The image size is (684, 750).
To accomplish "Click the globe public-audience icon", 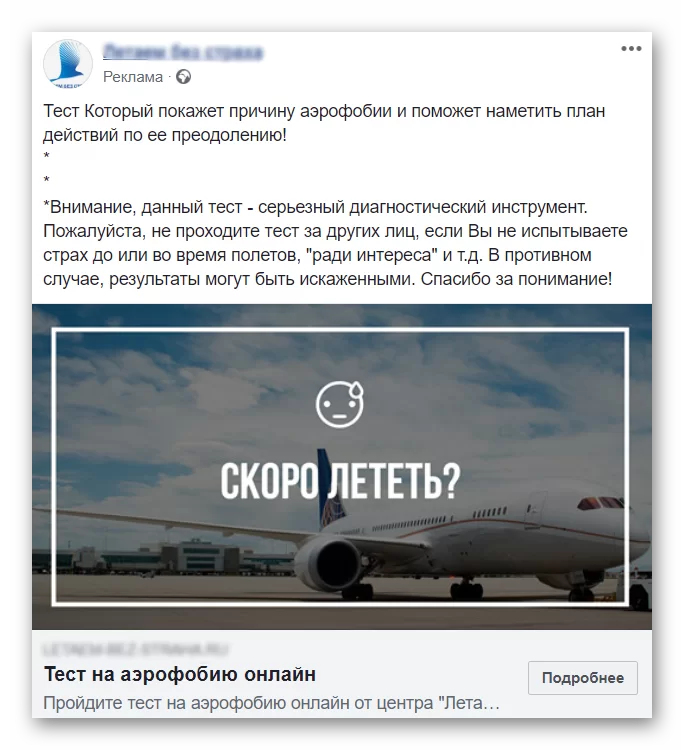I will [x=183, y=77].
